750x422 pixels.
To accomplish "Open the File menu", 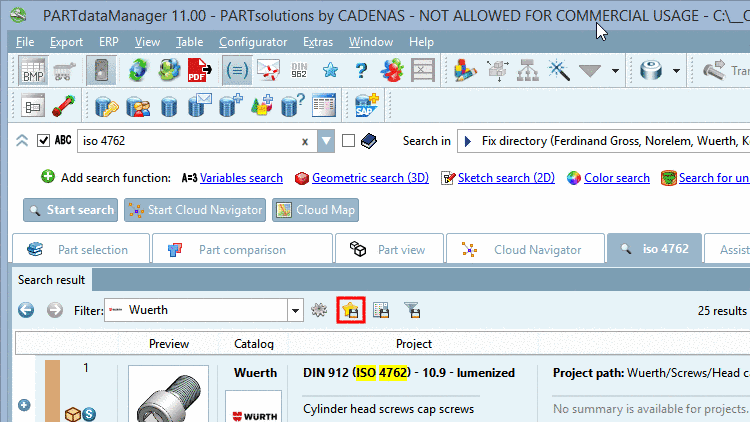I will click(x=25, y=42).
